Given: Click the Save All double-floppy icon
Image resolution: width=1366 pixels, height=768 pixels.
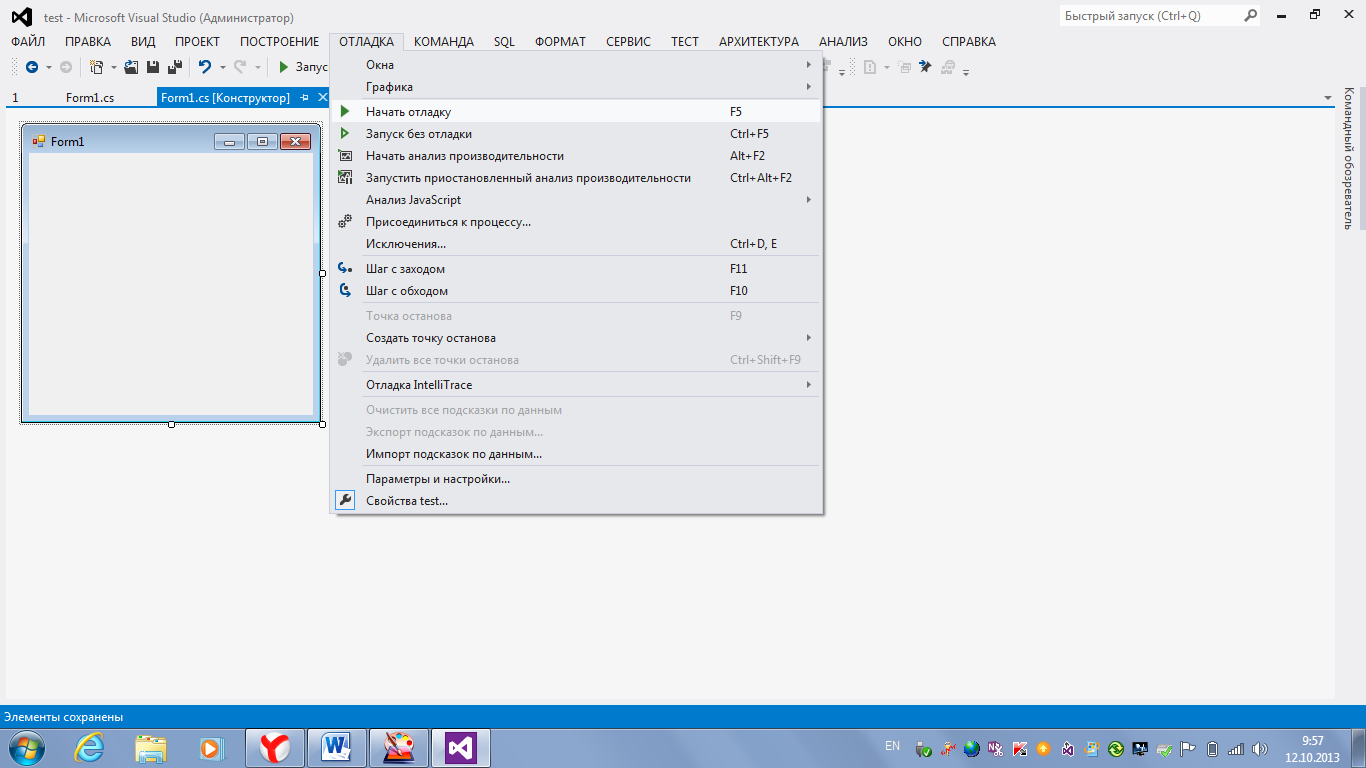Looking at the screenshot, I should pyautogui.click(x=175, y=67).
